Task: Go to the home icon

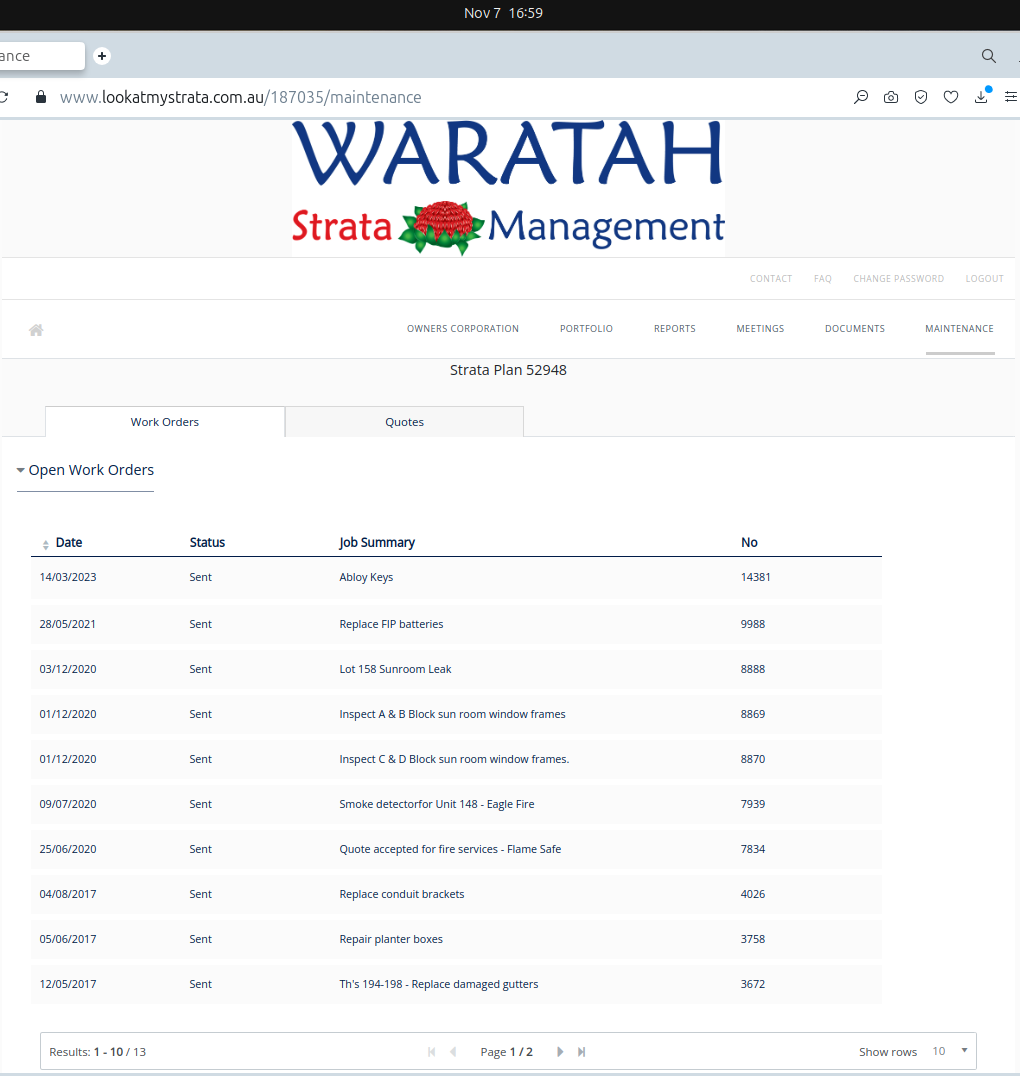Action: [x=36, y=330]
